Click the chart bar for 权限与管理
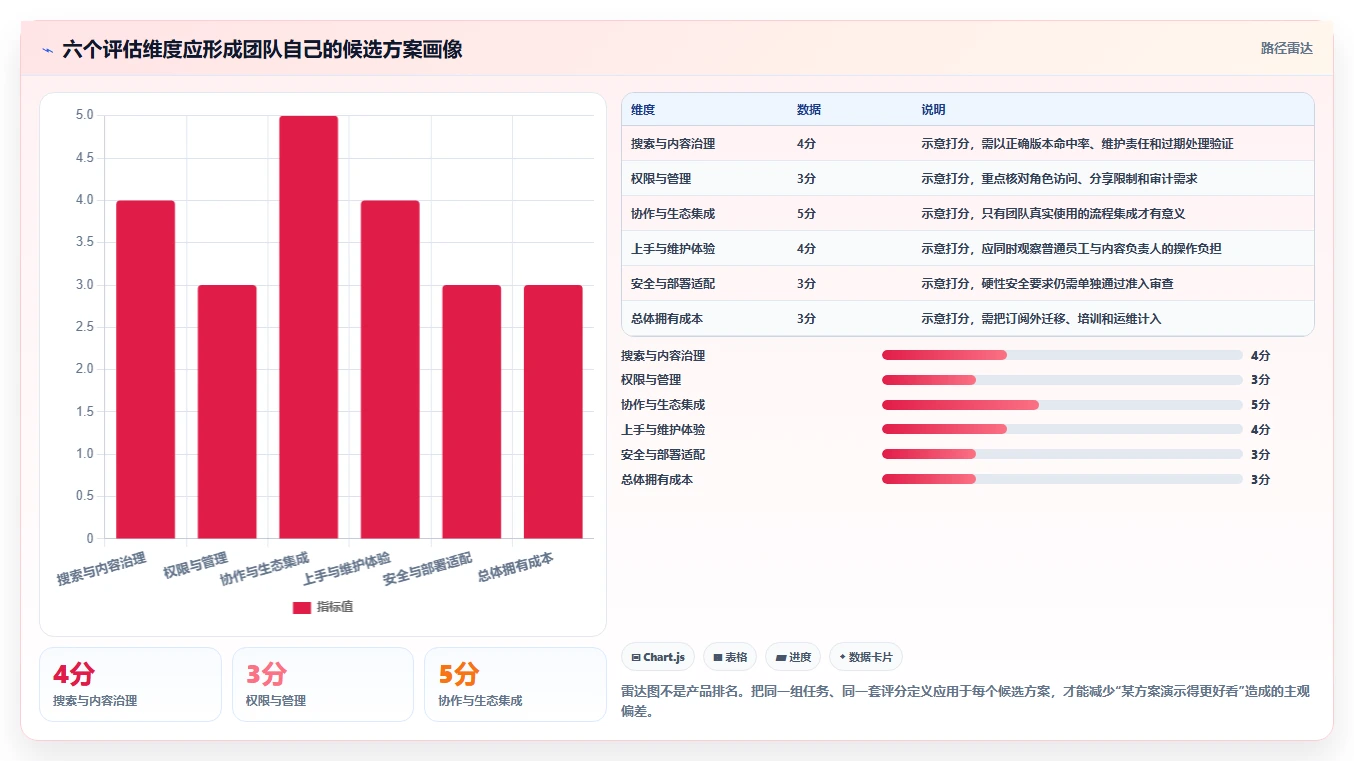 [x=227, y=411]
